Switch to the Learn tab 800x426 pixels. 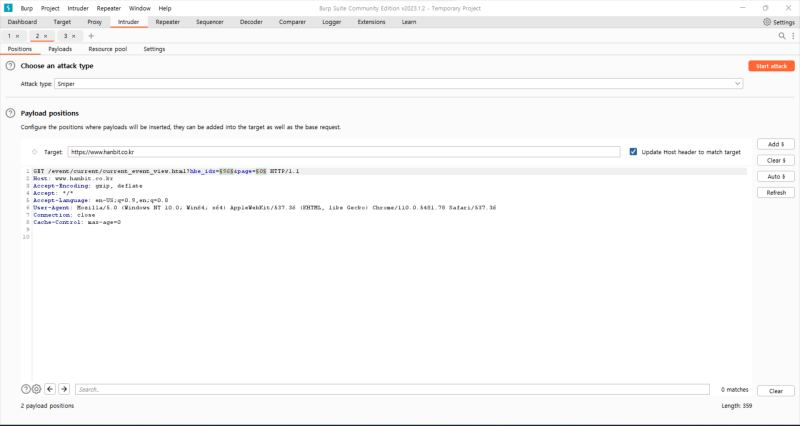click(409, 22)
